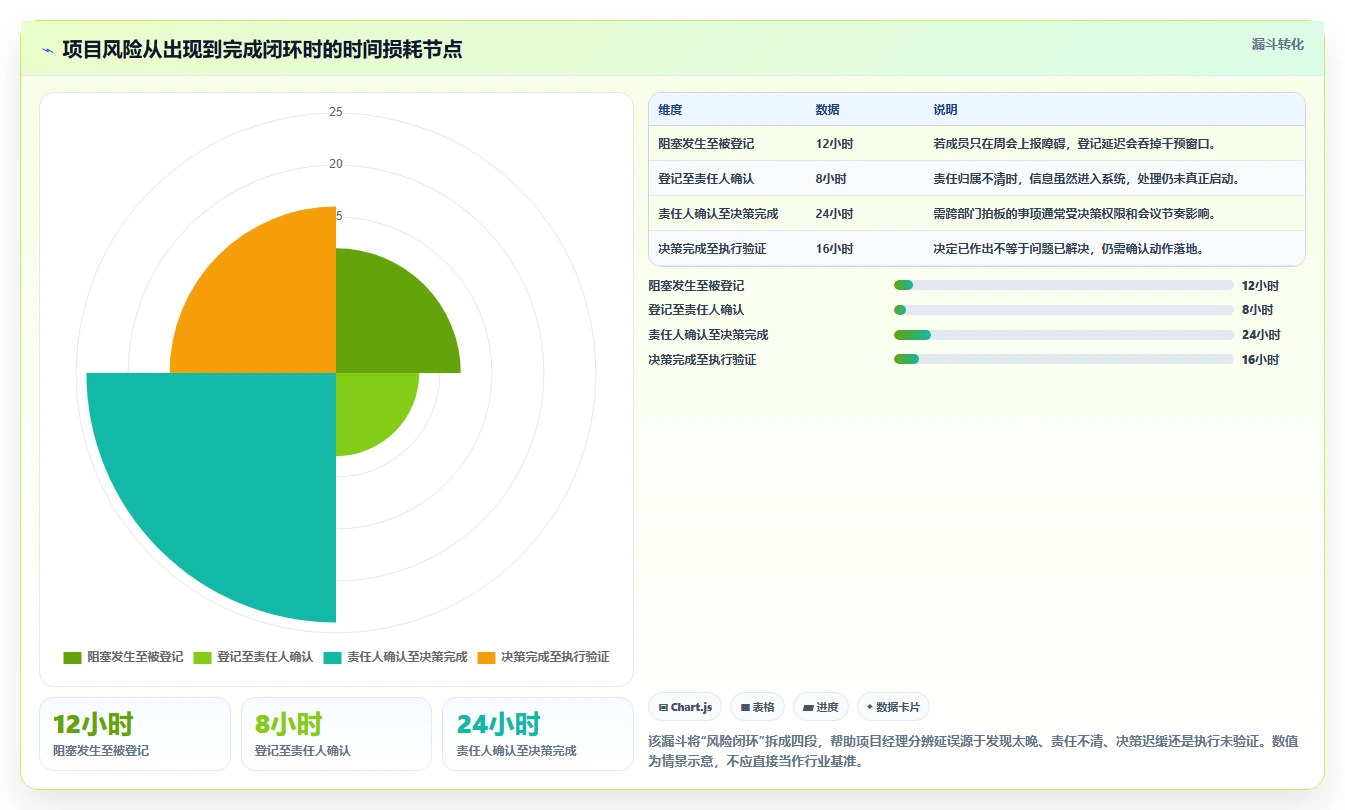Click the 数据 column header
Screen dimensions: 1345x810
pos(827,110)
